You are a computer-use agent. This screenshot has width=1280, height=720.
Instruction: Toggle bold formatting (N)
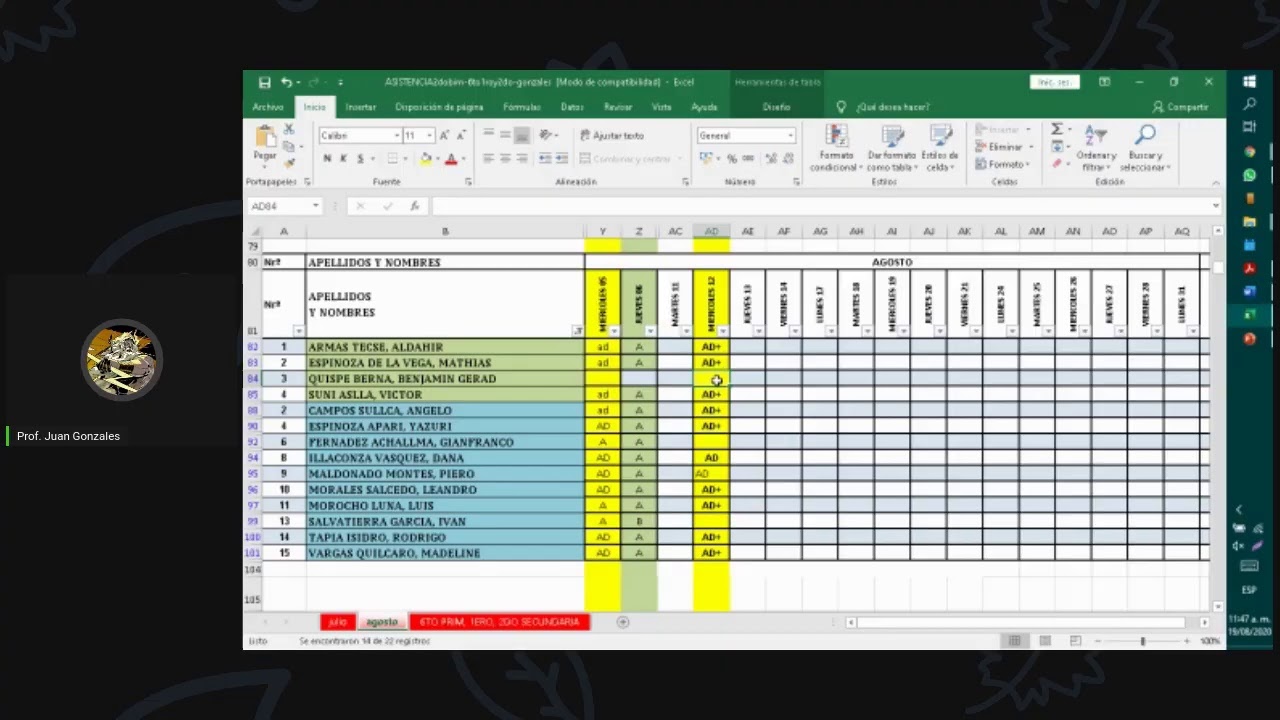tap(327, 159)
